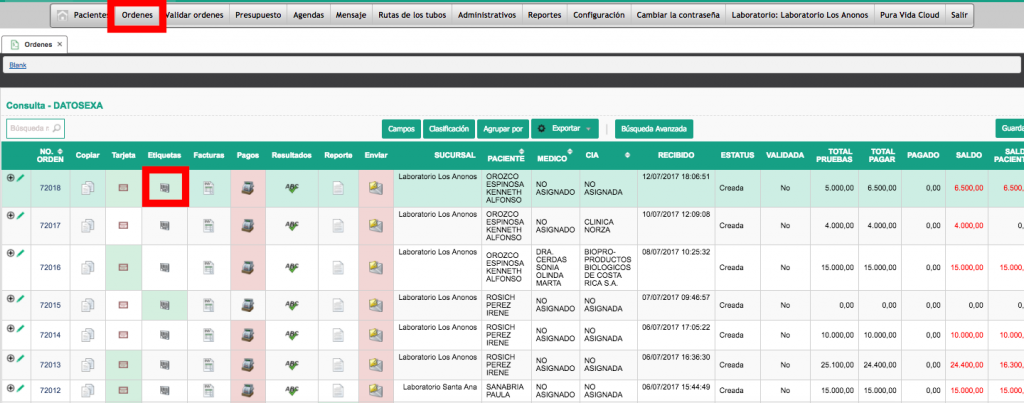Click the Copiar icon for order 72017
Screen dimensions: 1024x403
88,226
